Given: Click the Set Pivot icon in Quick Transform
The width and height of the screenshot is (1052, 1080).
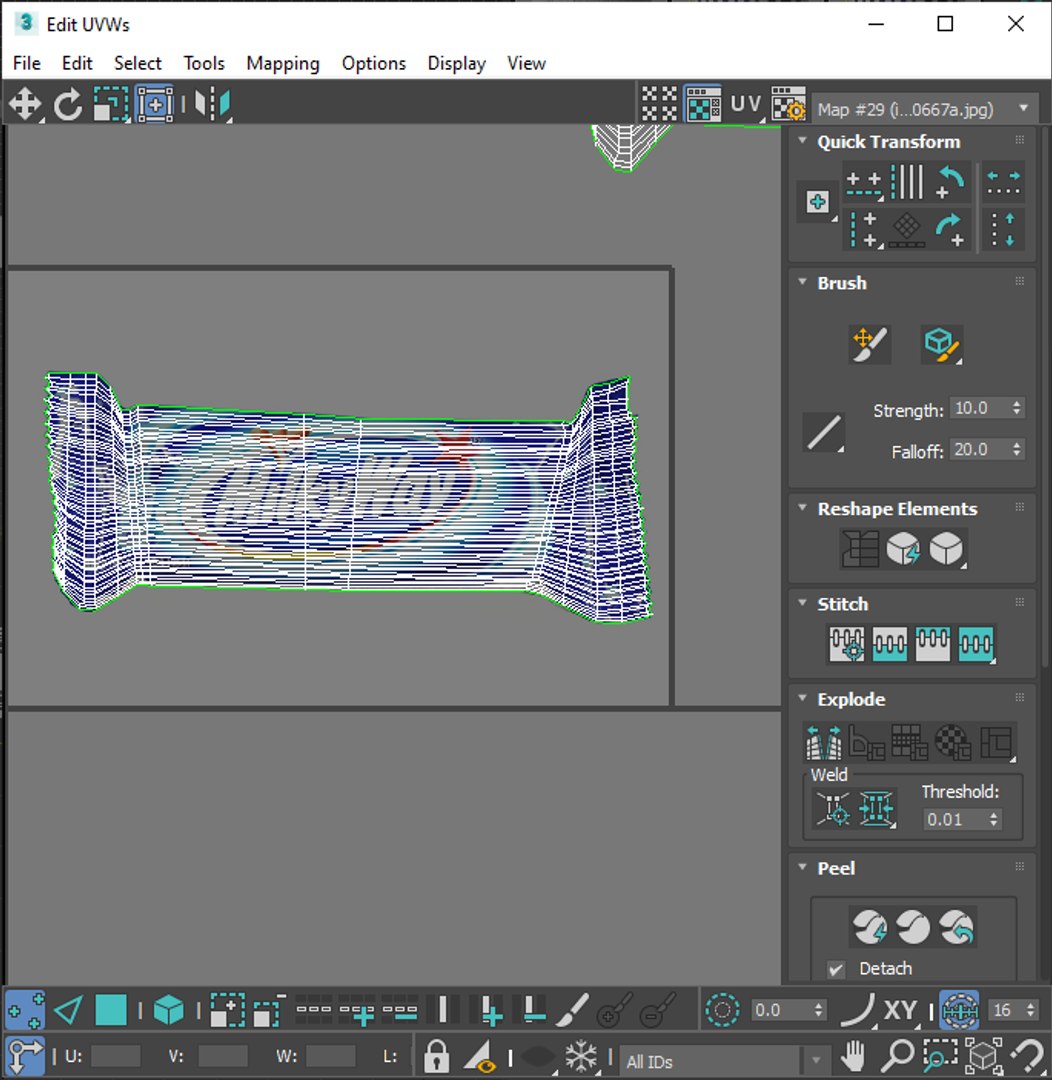Looking at the screenshot, I should pos(818,202).
